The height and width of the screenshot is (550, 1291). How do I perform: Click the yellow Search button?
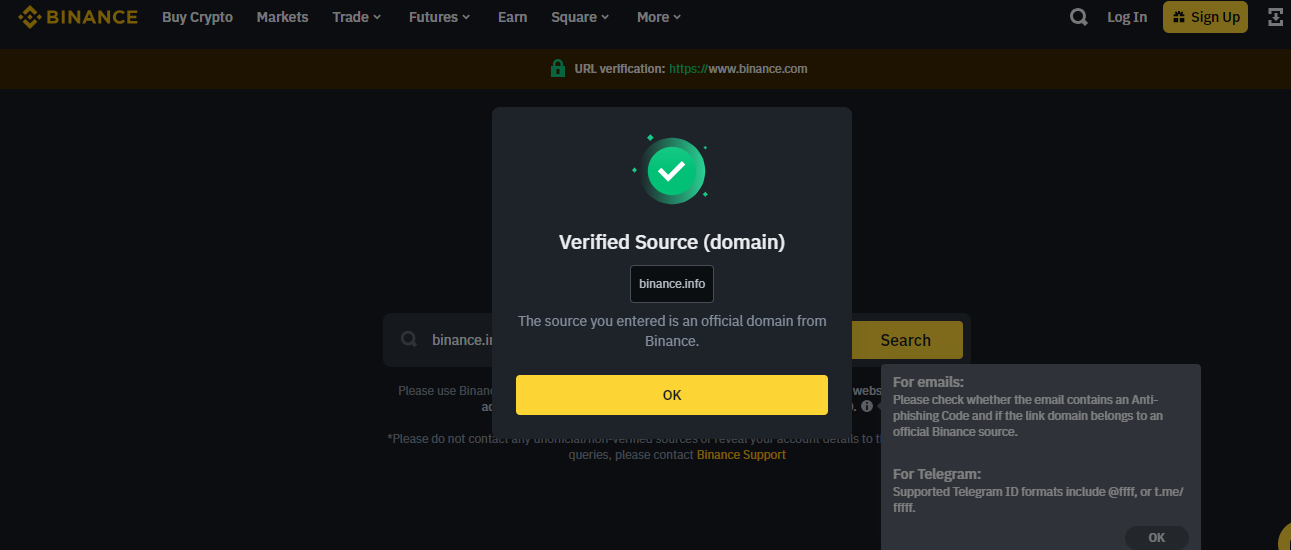pos(905,340)
